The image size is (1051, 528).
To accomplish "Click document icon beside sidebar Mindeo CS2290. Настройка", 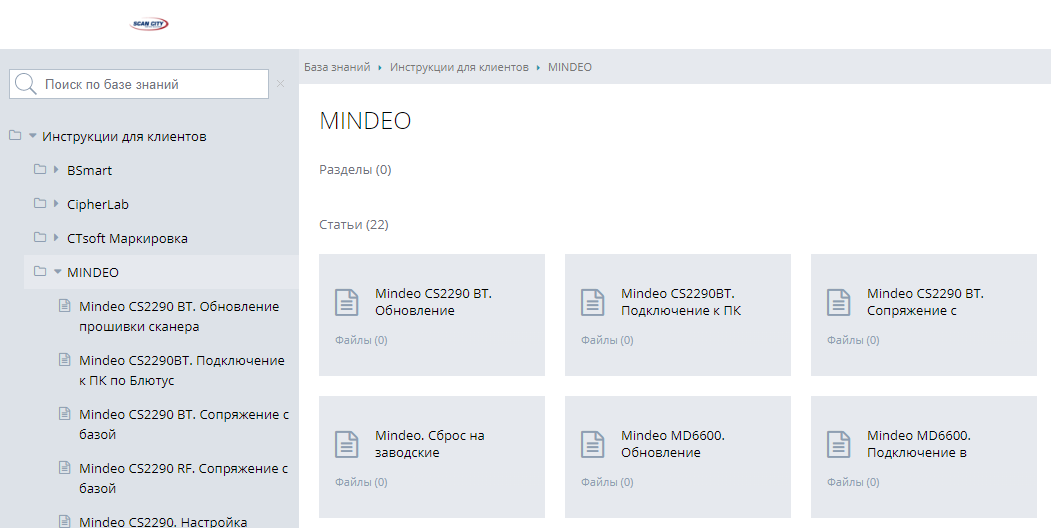I will point(64,521).
